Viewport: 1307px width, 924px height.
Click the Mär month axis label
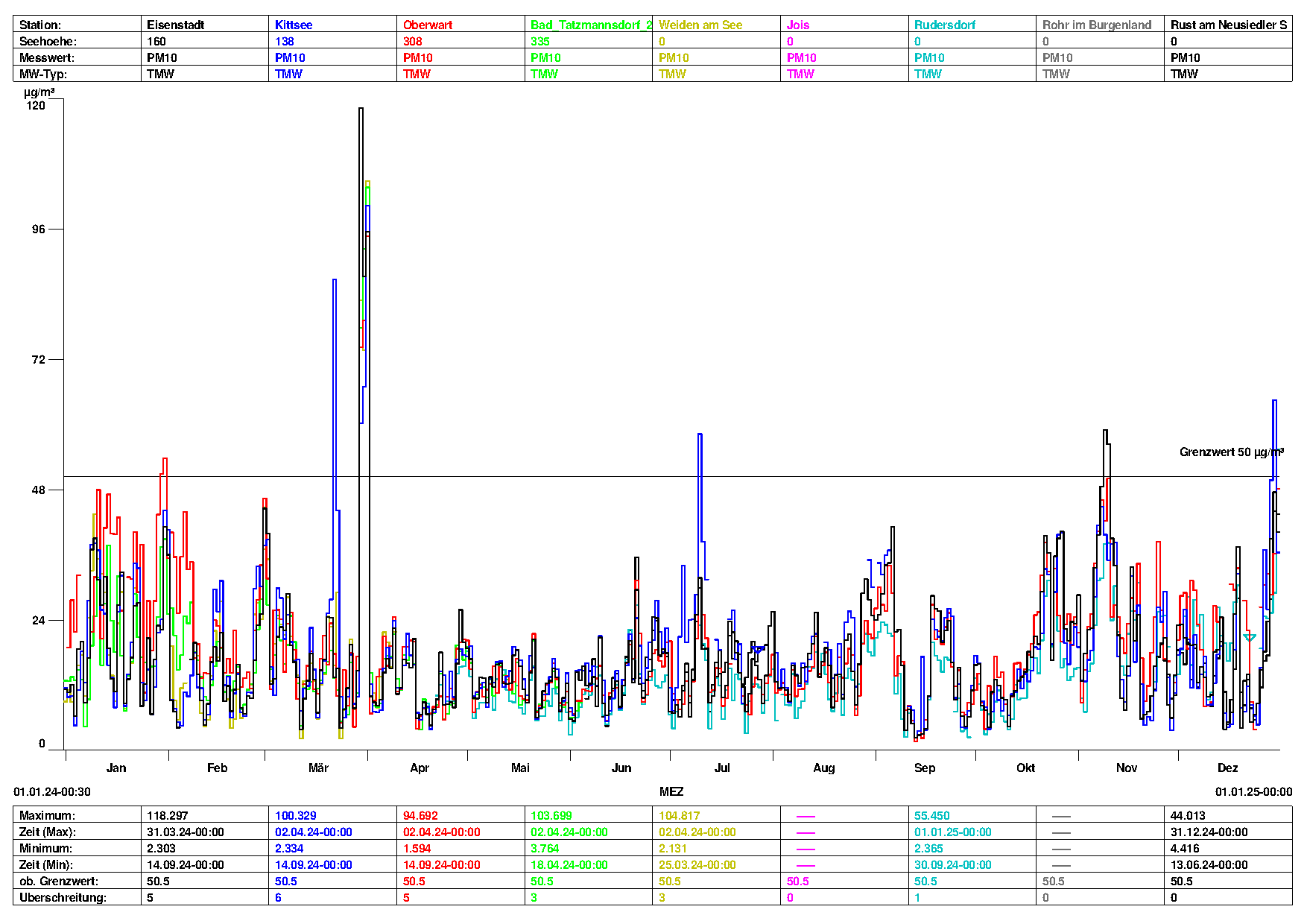coord(318,768)
